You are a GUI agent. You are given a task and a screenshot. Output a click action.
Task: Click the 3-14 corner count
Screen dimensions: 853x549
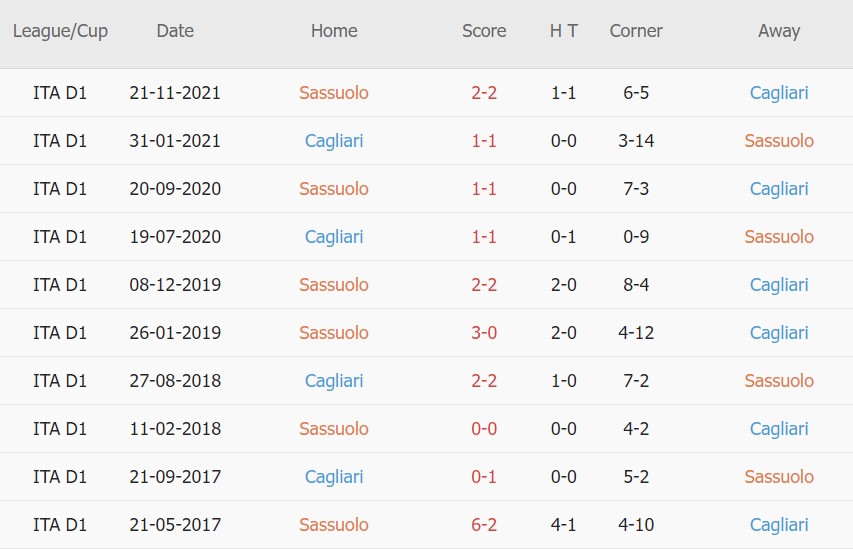[x=636, y=141]
